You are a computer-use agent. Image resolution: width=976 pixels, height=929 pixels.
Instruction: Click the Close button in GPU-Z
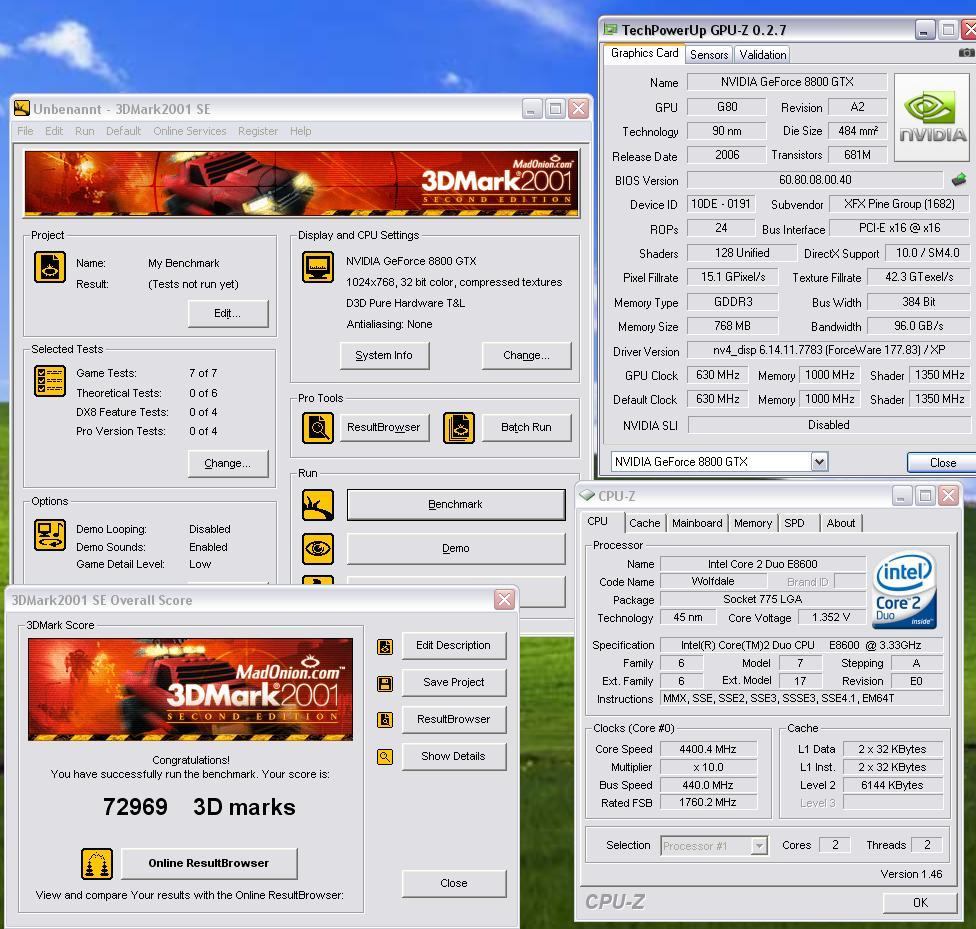942,463
